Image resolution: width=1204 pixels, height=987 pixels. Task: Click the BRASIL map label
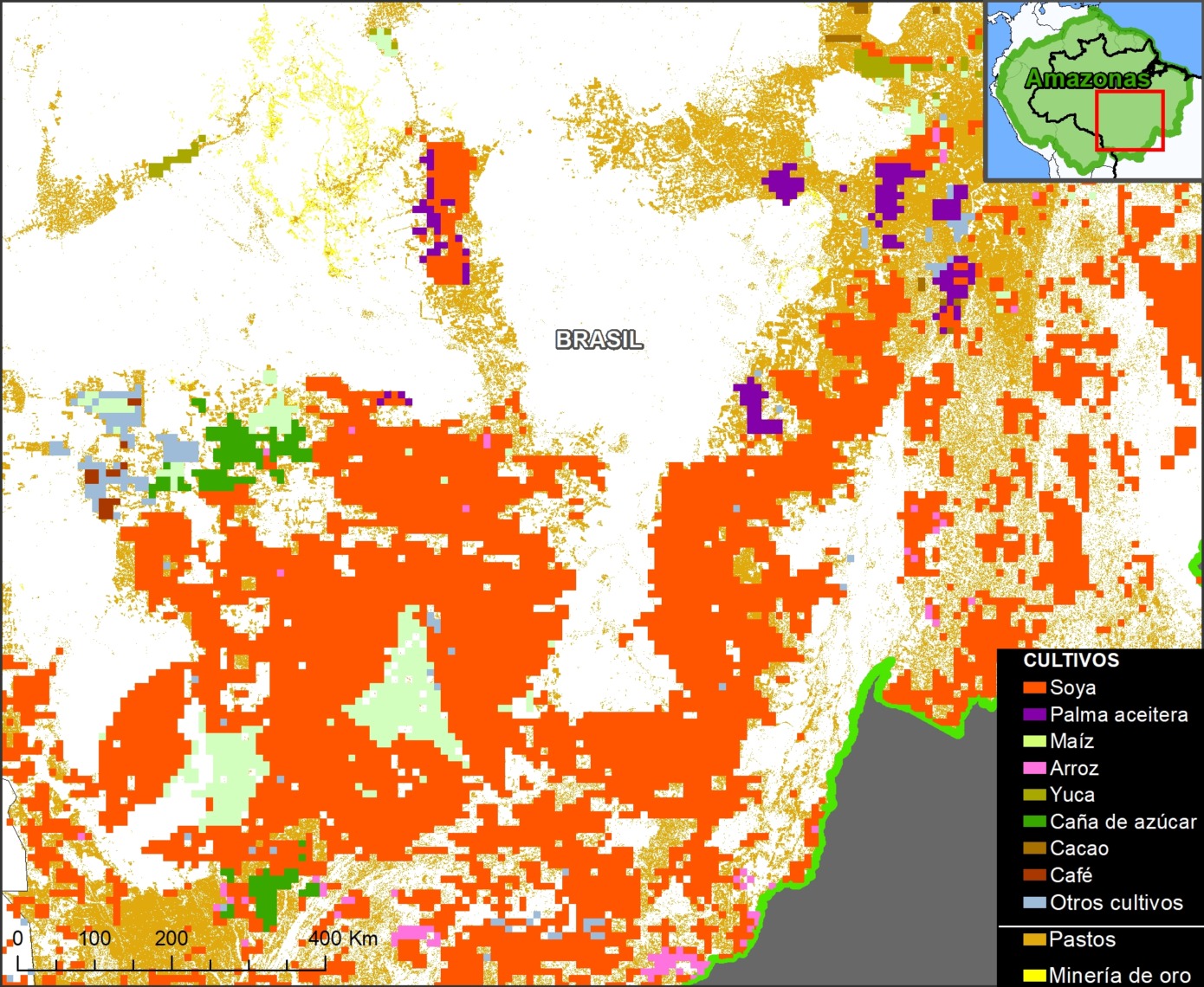599,340
